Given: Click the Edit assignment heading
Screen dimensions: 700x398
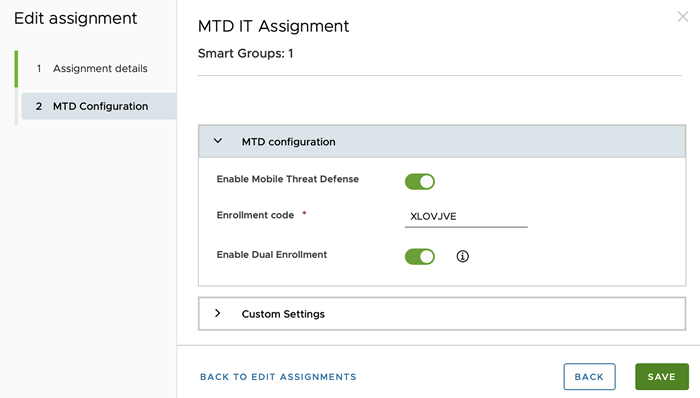Looking at the screenshot, I should (75, 18).
